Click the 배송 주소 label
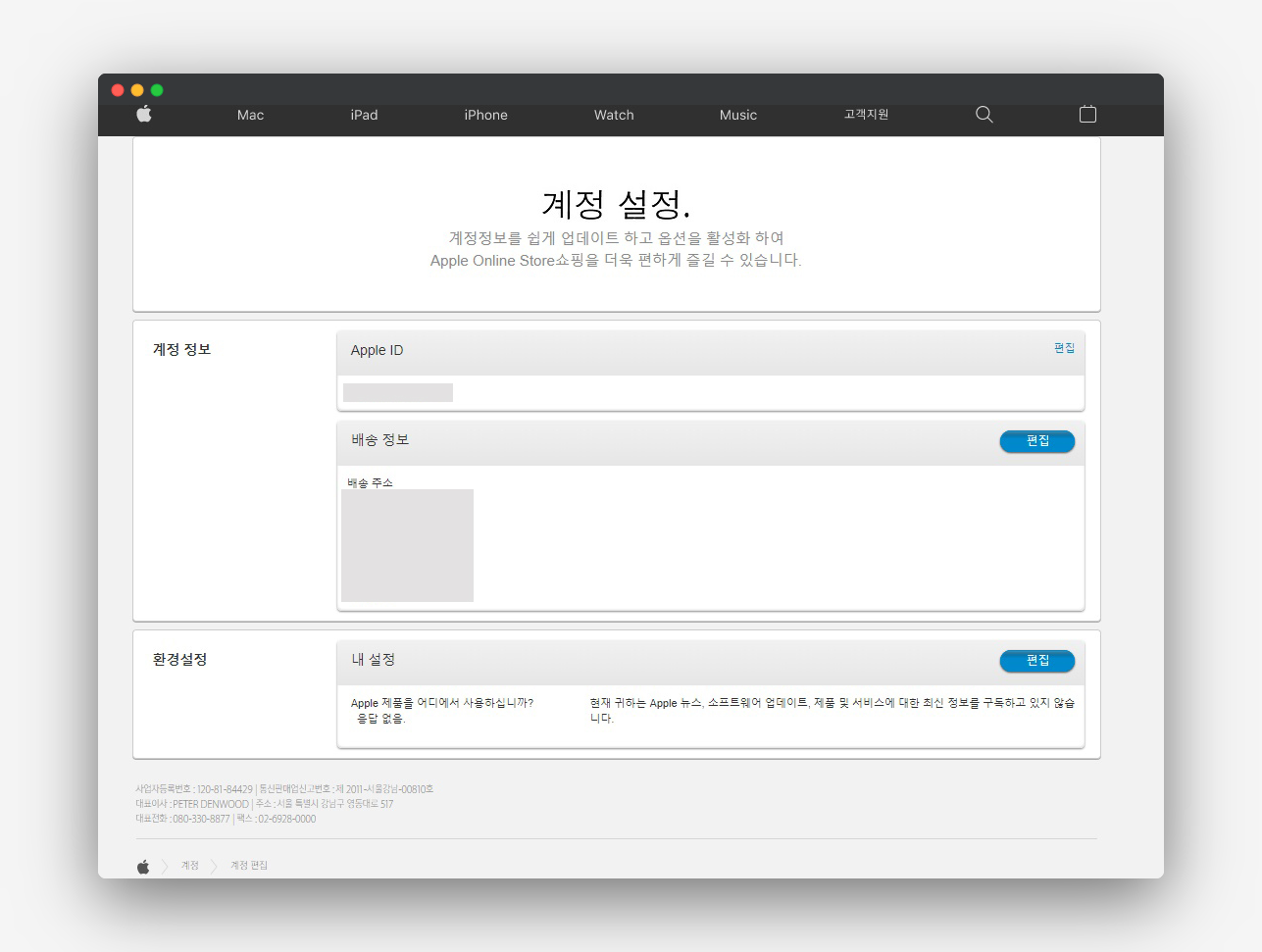The width and height of the screenshot is (1262, 952). [370, 482]
